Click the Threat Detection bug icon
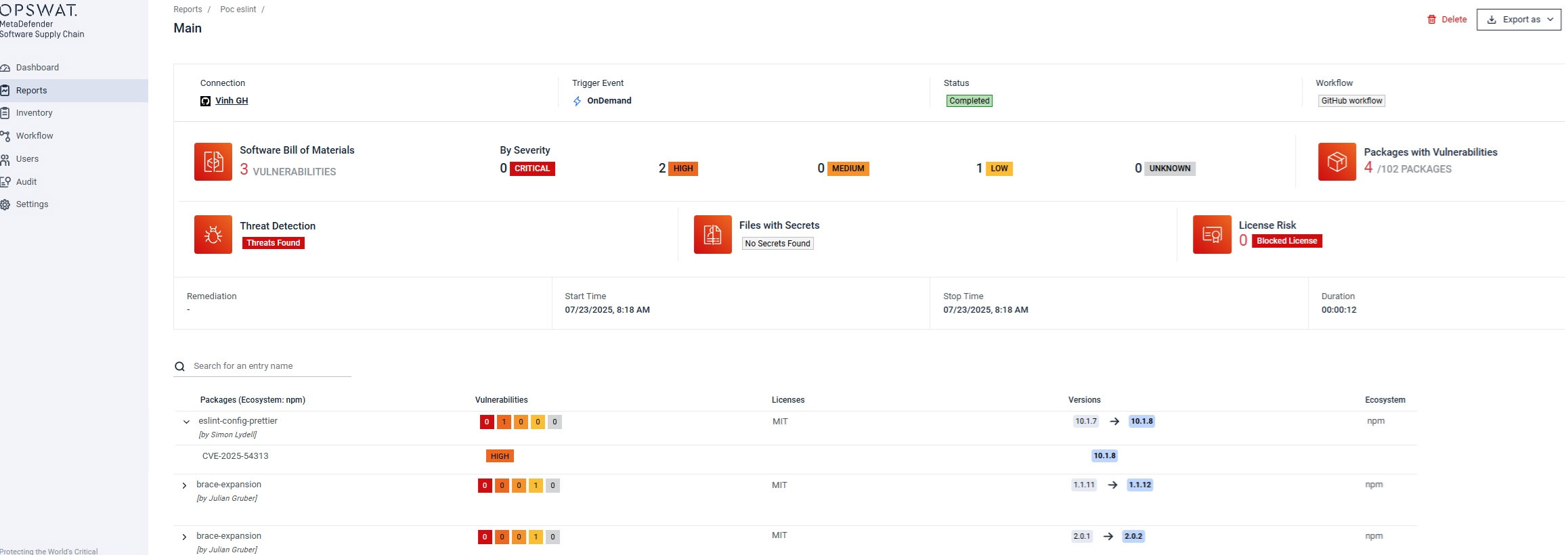Viewport: 1568px width, 555px height. coord(213,234)
